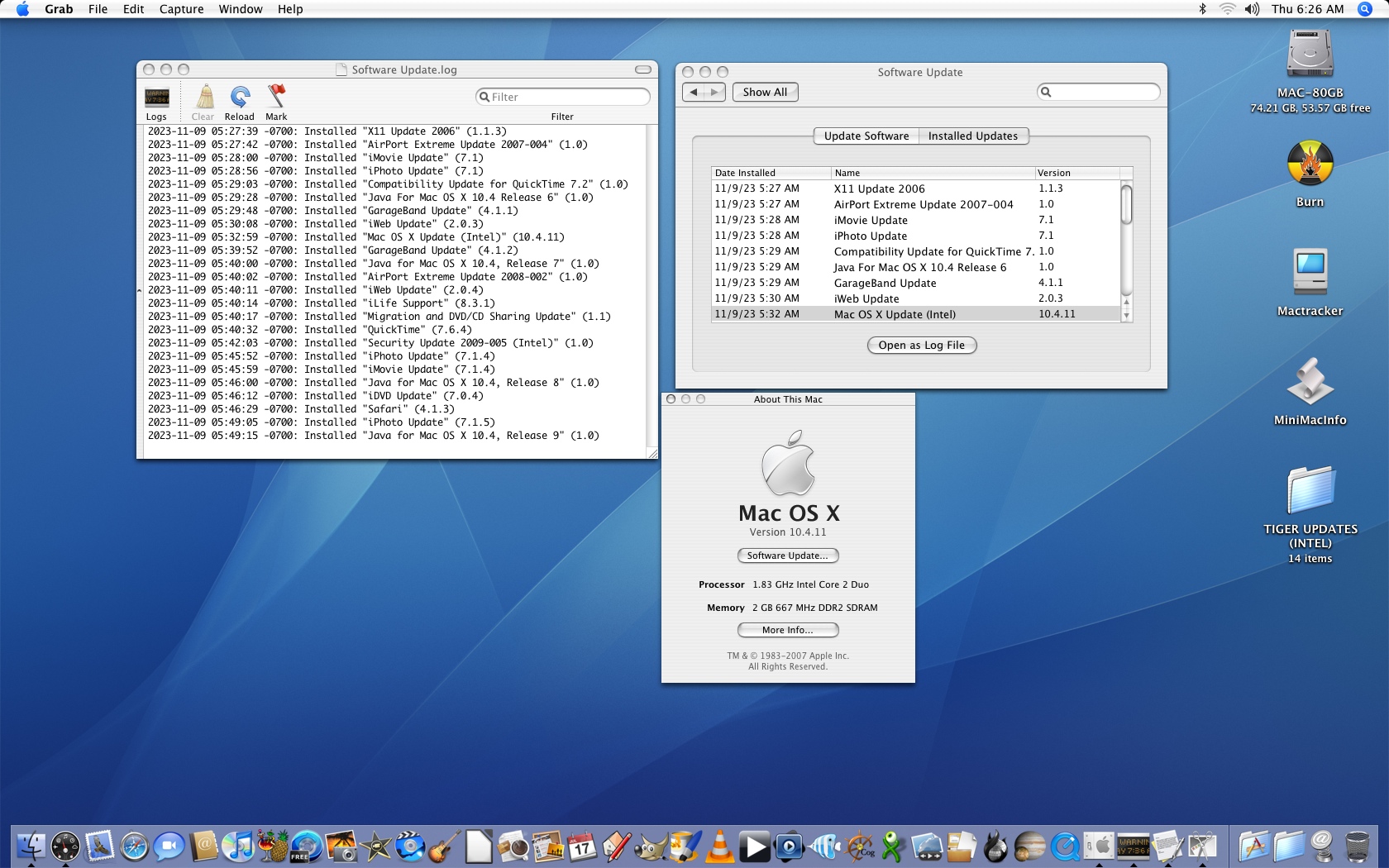Open the Window menu

coord(241,8)
